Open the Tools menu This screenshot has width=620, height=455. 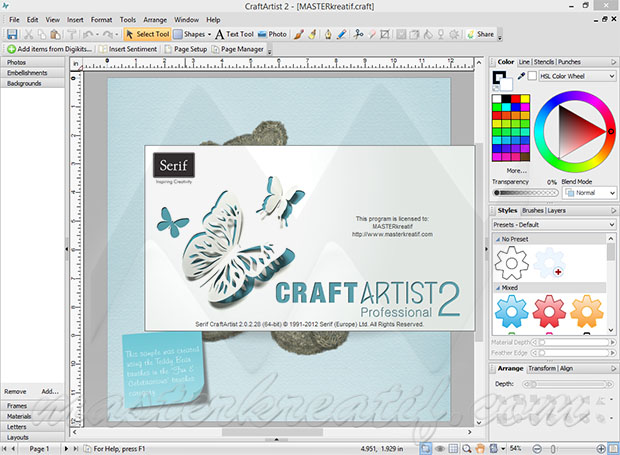point(128,20)
